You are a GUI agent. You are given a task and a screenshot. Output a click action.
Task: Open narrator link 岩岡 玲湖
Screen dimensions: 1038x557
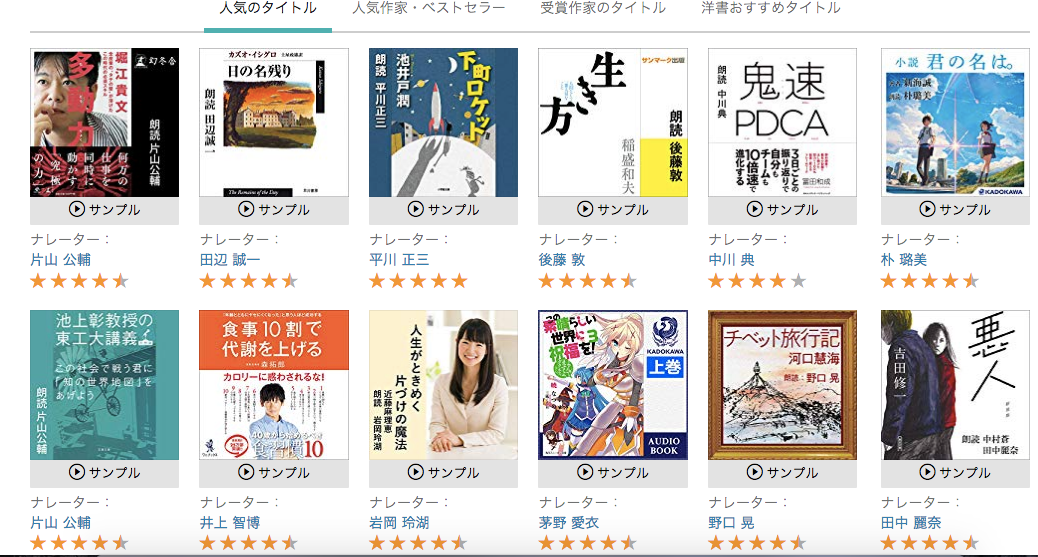[400, 523]
